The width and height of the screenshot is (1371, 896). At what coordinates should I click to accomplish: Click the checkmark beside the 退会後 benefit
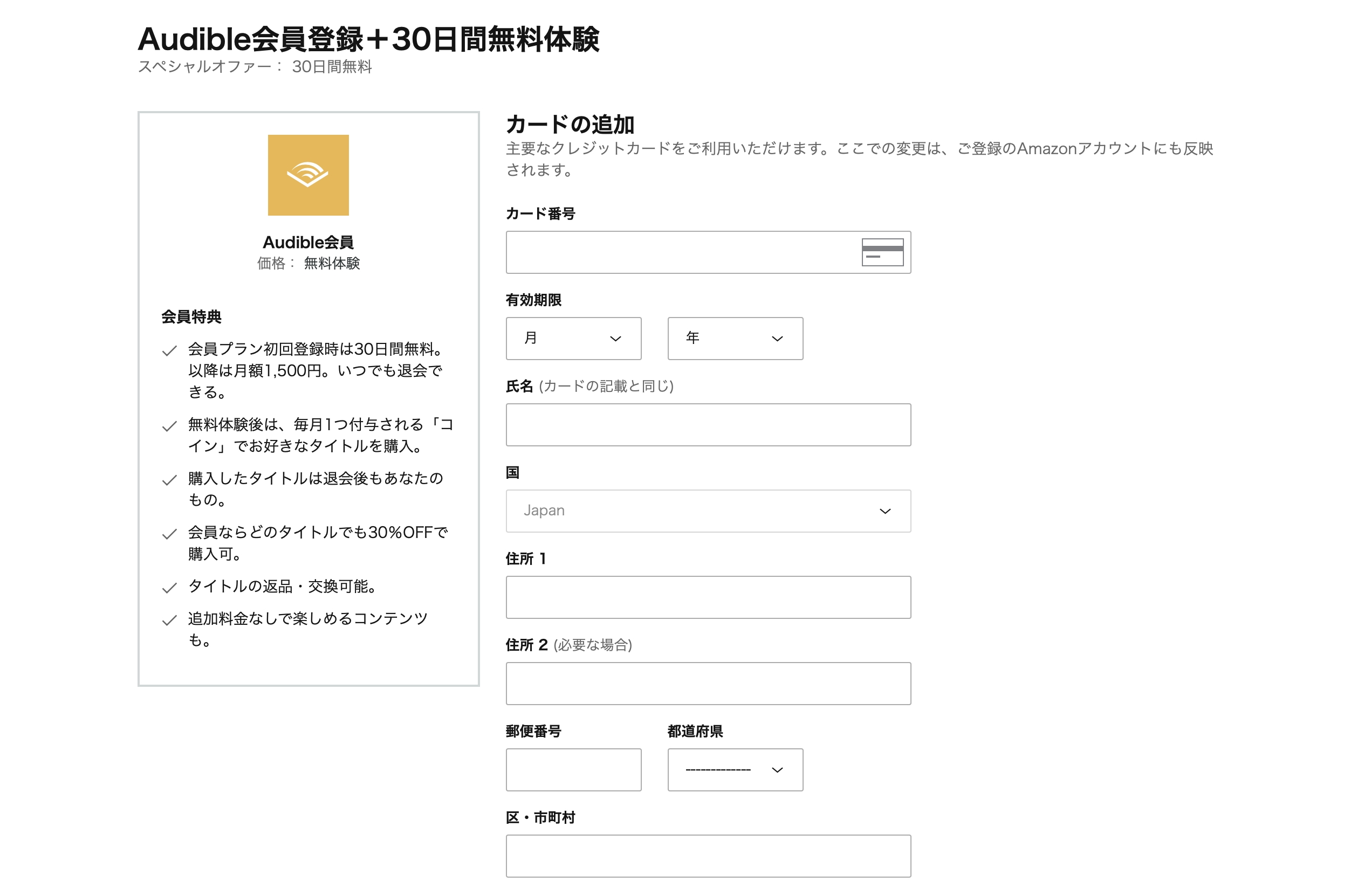(169, 479)
